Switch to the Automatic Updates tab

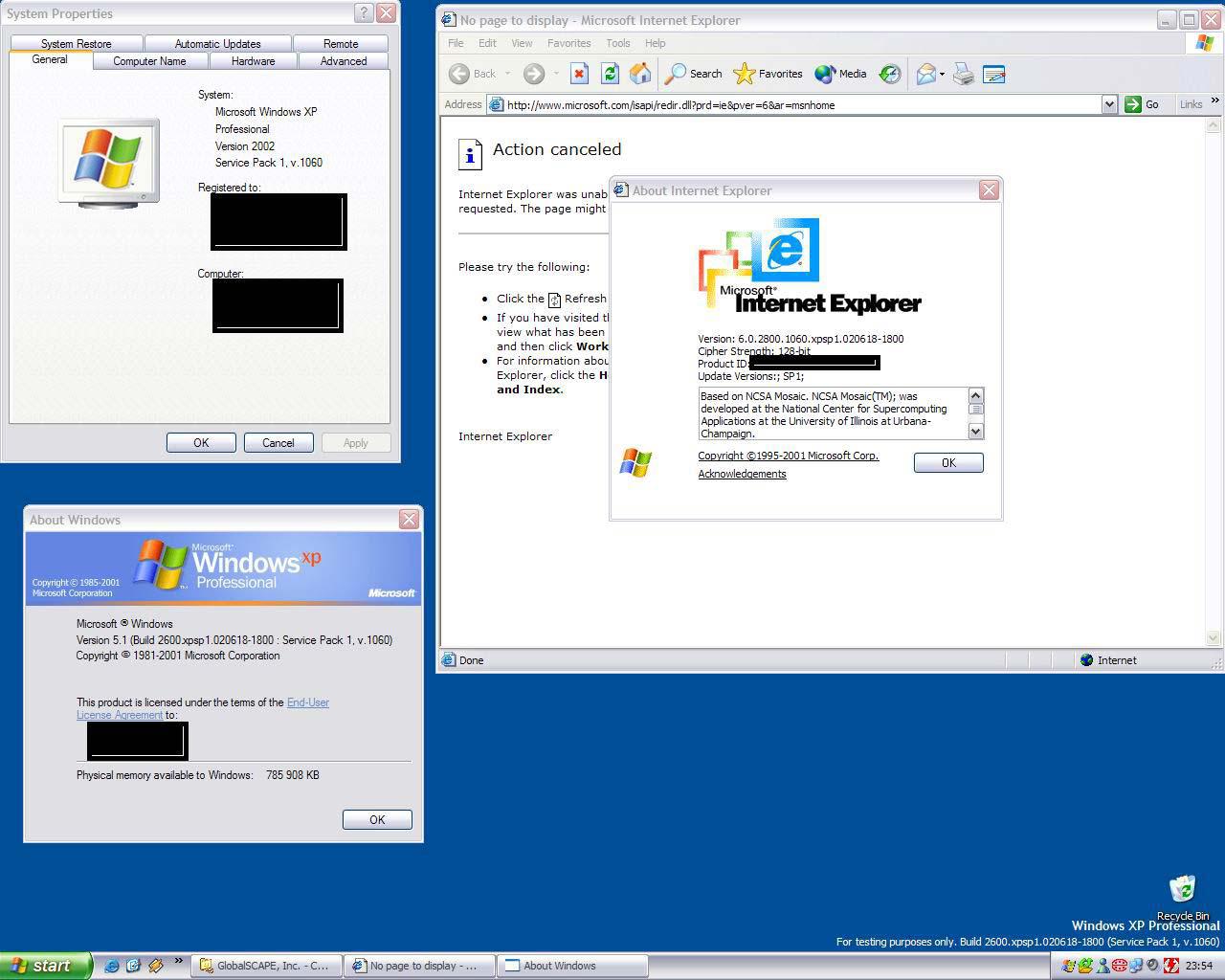click(217, 44)
